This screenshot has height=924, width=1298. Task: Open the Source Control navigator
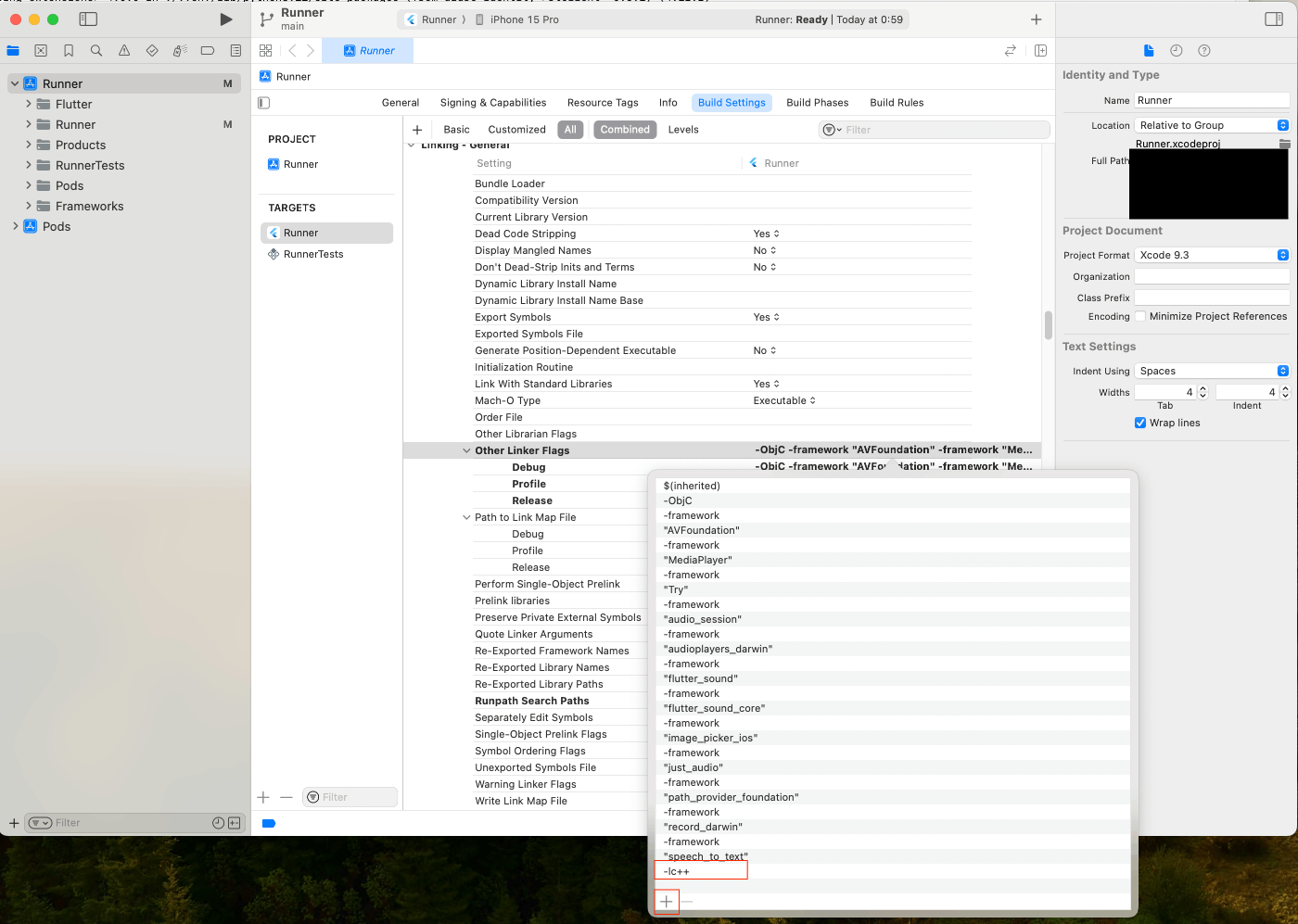coord(41,51)
